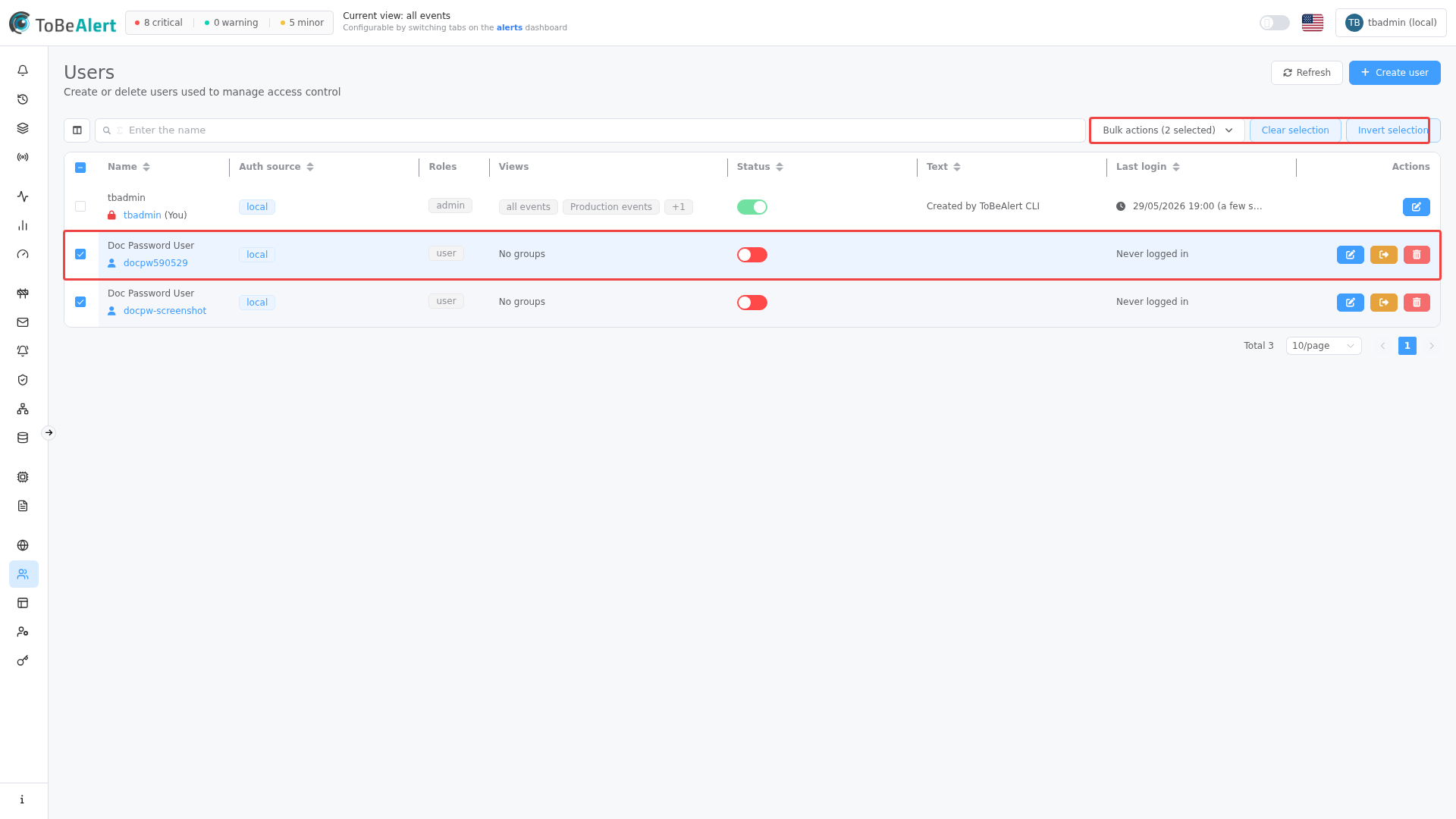Open the Bulk actions dropdown
The height and width of the screenshot is (819, 1456).
(x=1167, y=130)
